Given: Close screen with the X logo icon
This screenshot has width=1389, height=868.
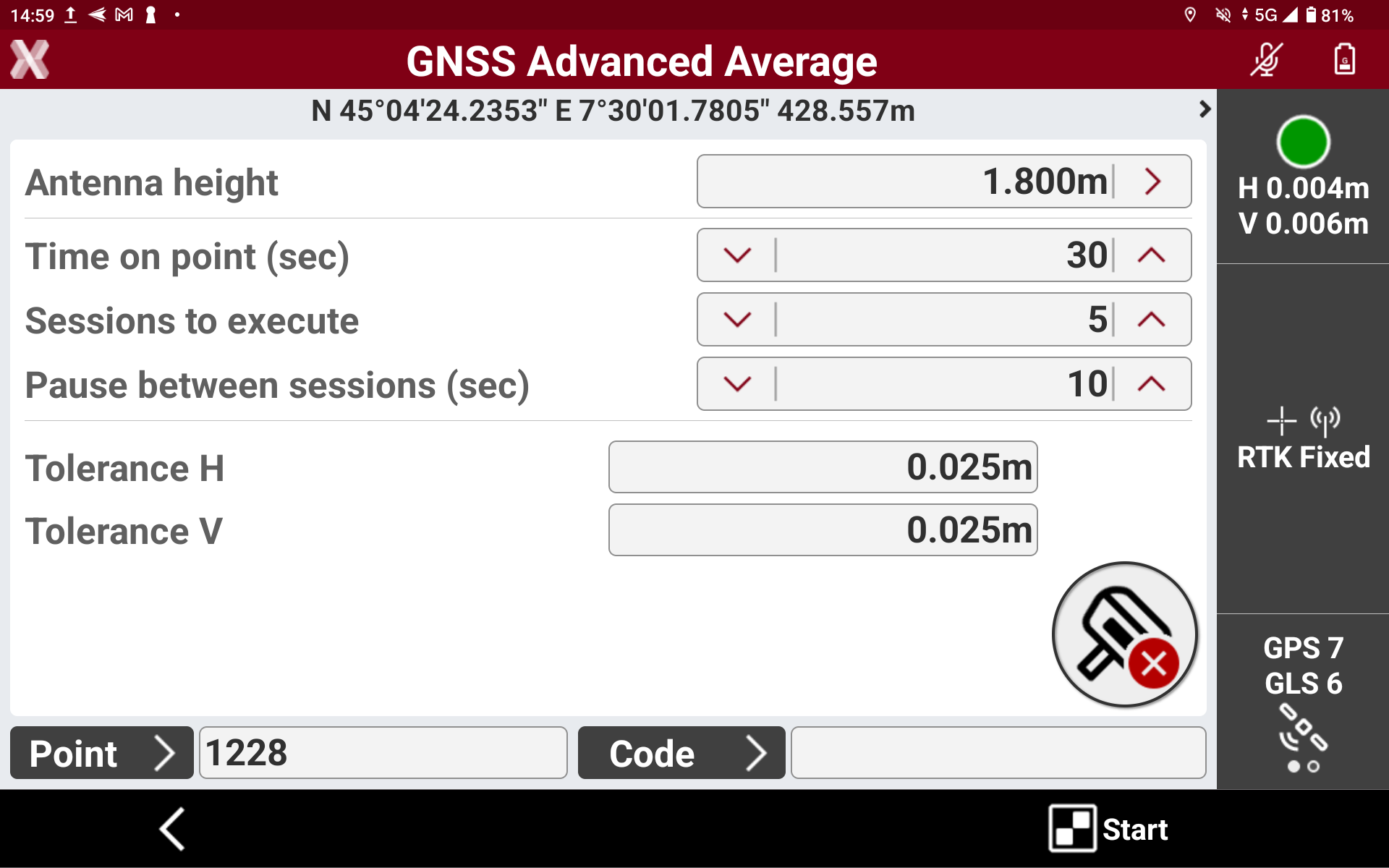Looking at the screenshot, I should 30,60.
